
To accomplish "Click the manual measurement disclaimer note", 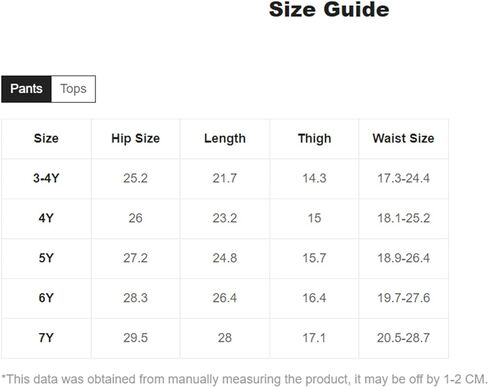I will pyautogui.click(x=244, y=379).
